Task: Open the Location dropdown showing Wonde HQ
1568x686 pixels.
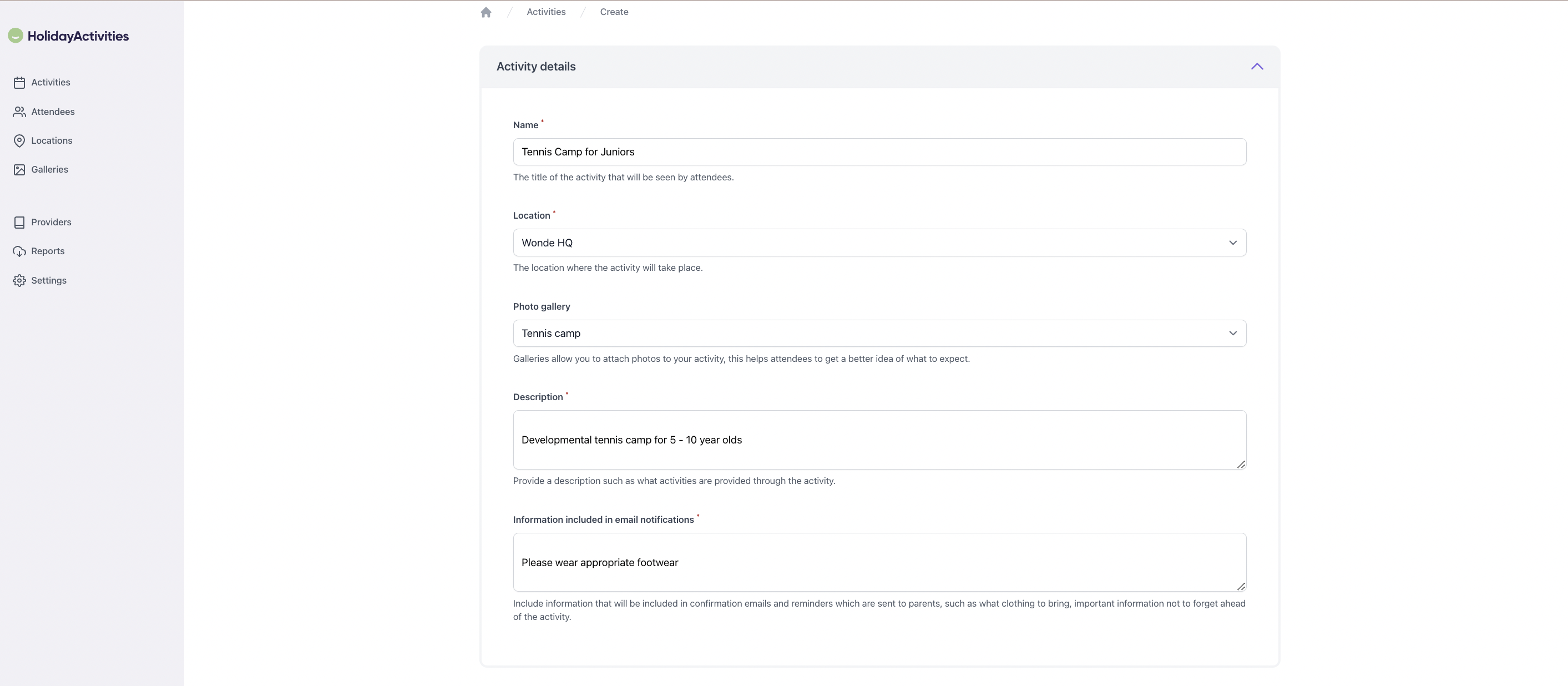Action: pyautogui.click(x=879, y=243)
